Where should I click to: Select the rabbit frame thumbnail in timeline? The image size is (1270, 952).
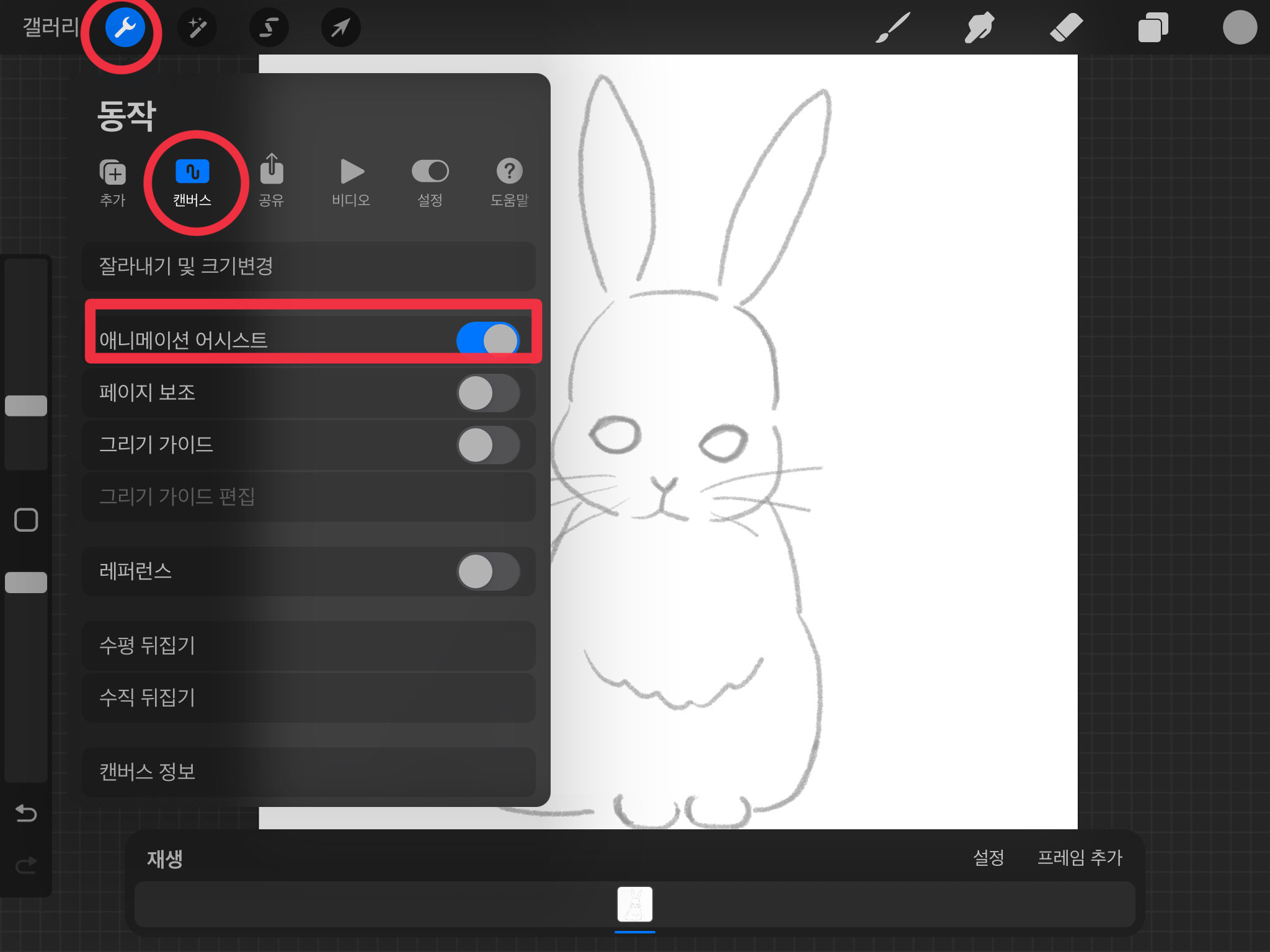tap(634, 904)
